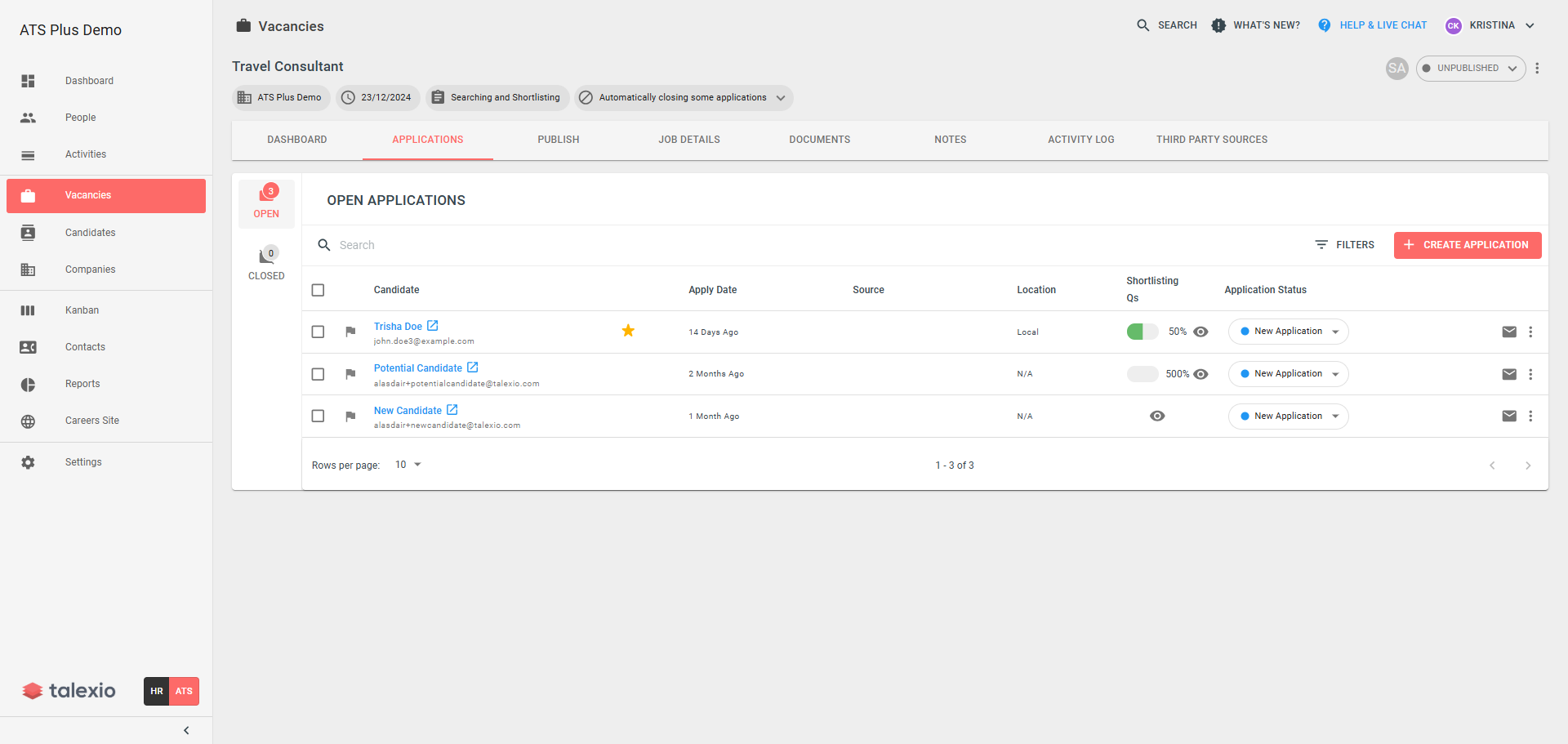Open the Kristina user menu

click(1490, 25)
